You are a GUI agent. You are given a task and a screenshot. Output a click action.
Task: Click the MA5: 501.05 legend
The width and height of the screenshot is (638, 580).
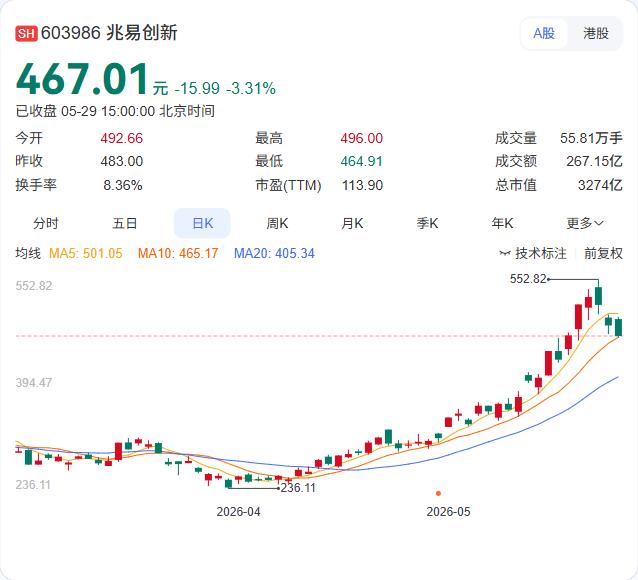(85, 254)
